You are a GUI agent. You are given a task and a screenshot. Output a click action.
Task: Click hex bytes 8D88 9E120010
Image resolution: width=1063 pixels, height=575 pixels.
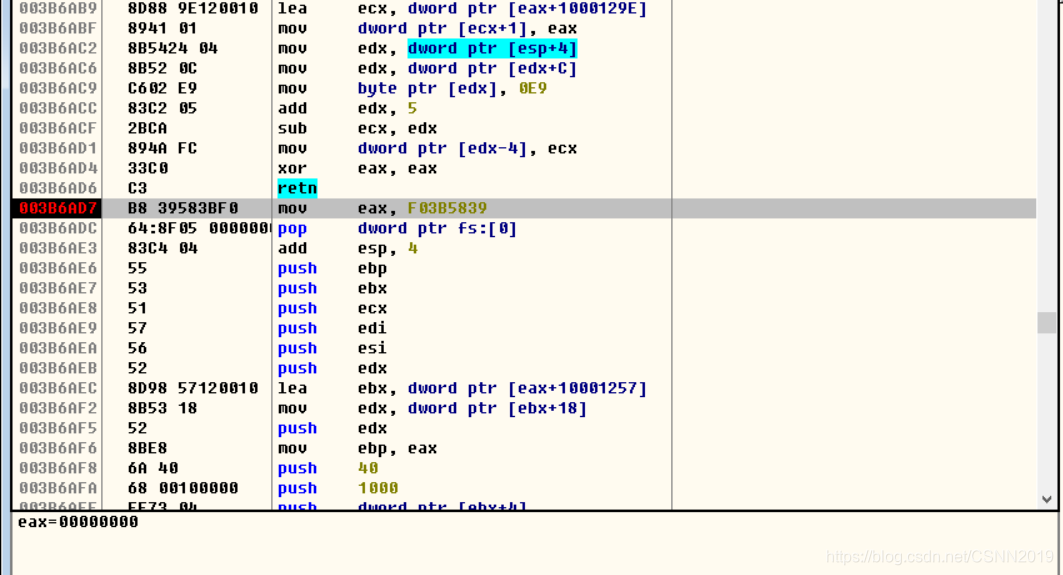coord(193,8)
